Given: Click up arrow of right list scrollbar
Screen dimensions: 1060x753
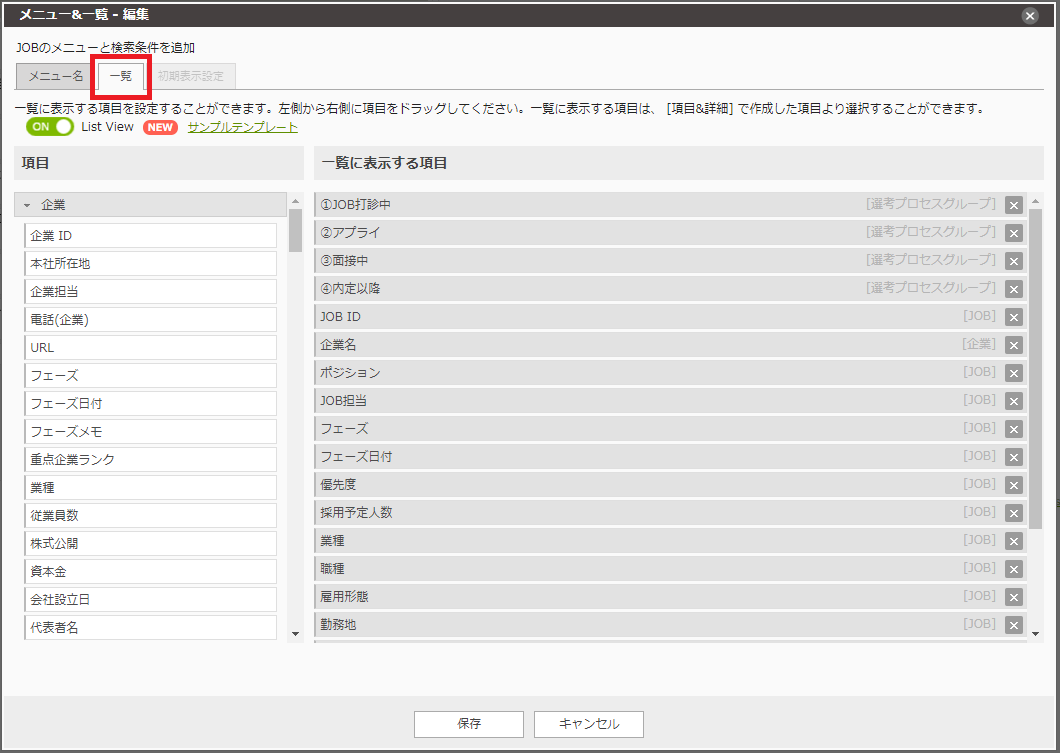Looking at the screenshot, I should [1036, 201].
